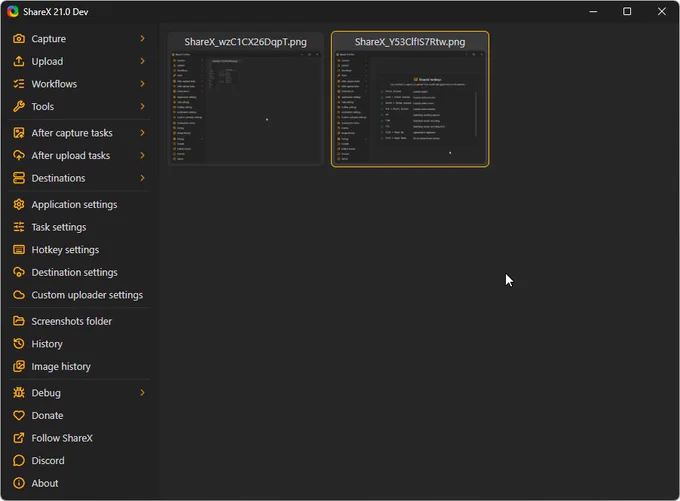Viewport: 680px width, 501px height.
Task: Select the ShareX_Y53ClfIS7Rtw.png thumbnail image
Action: coord(410,107)
